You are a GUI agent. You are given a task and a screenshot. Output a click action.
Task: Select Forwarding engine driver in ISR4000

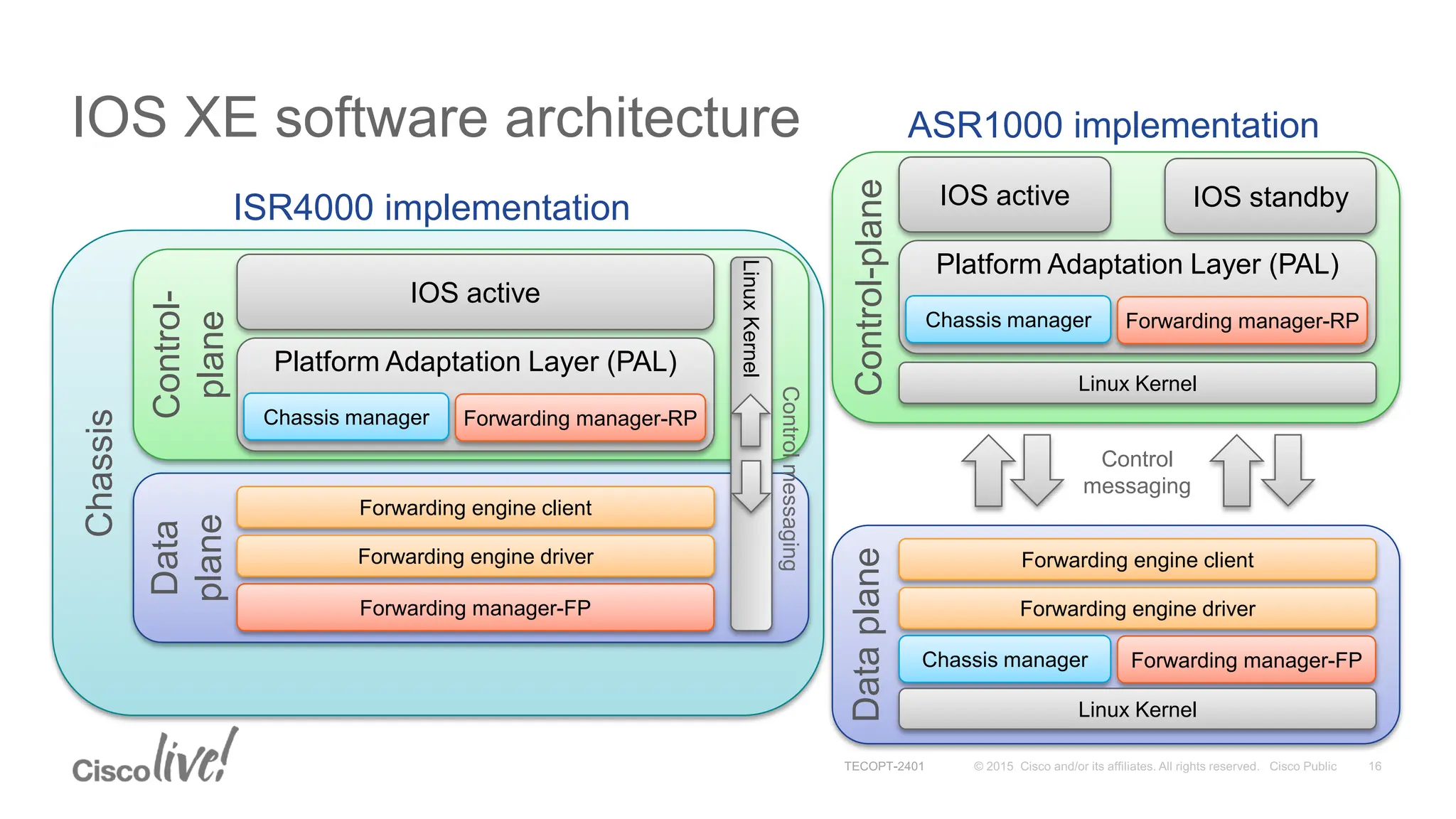[x=475, y=556]
